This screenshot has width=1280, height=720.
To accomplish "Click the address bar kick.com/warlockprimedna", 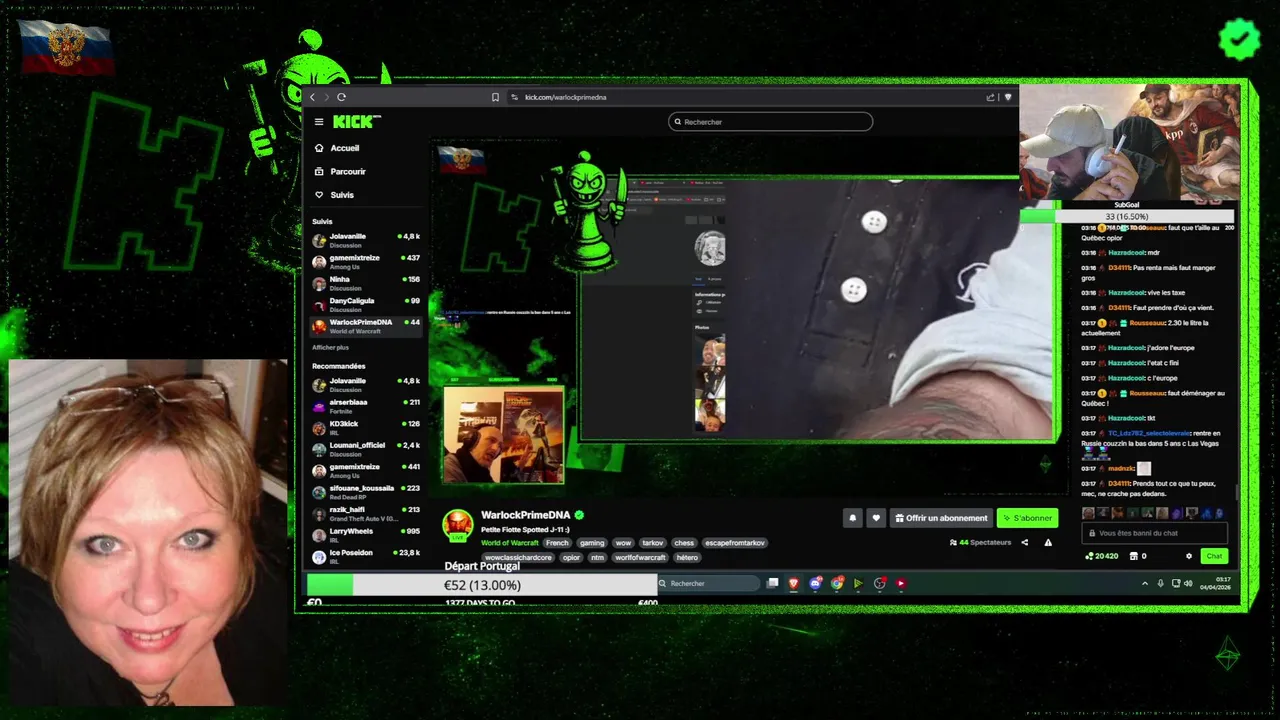I will [565, 97].
